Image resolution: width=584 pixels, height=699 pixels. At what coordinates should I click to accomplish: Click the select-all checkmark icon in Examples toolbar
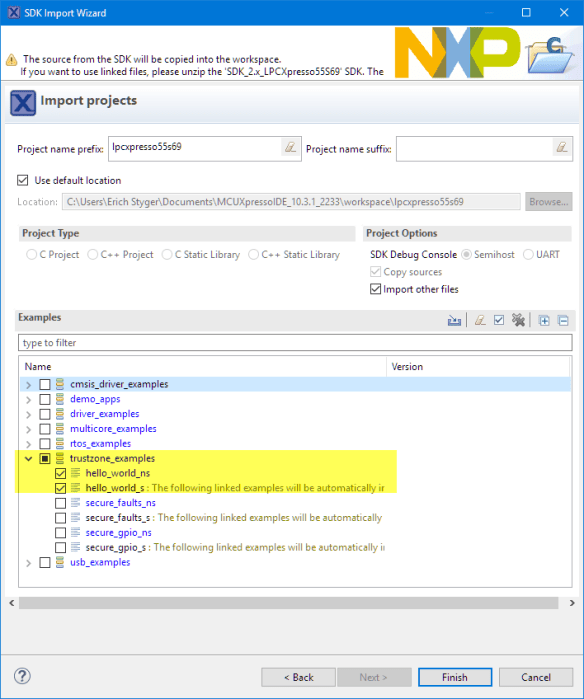(499, 320)
